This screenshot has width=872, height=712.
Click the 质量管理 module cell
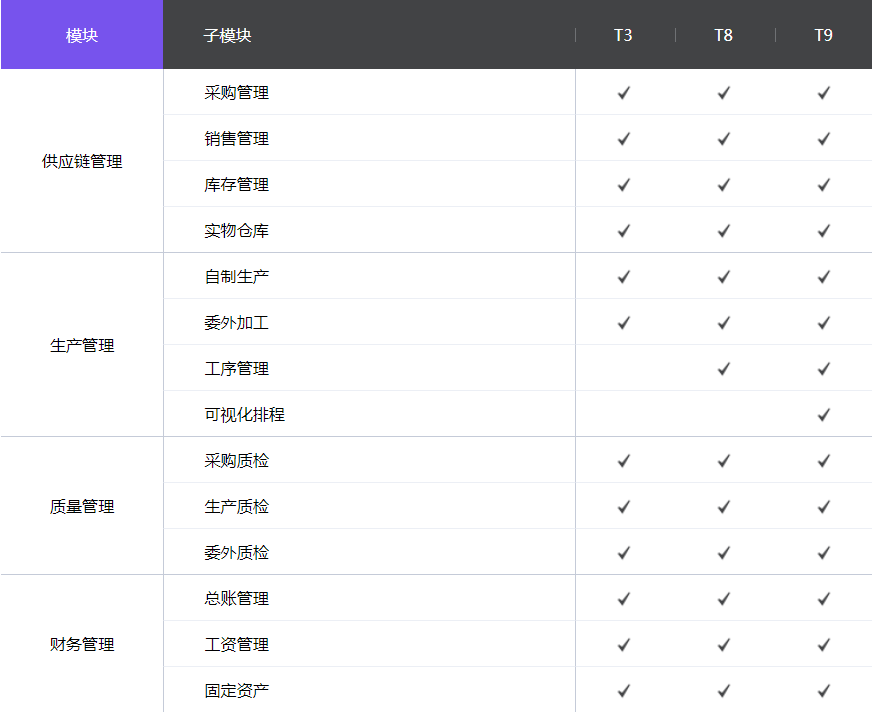click(82, 507)
